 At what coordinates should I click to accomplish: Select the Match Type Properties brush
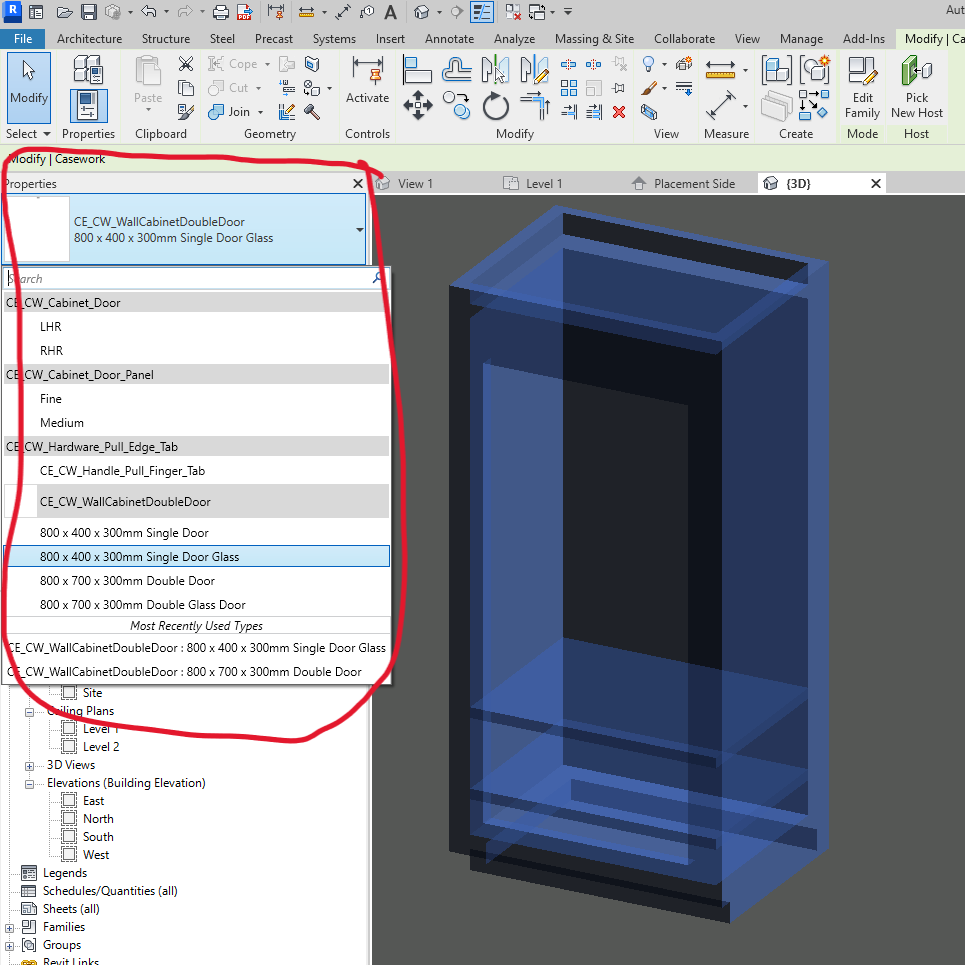648,87
